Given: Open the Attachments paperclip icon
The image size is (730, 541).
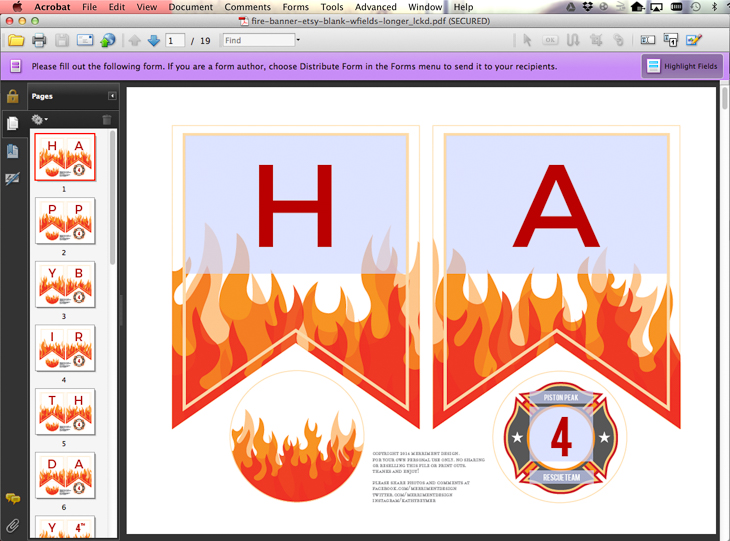Looking at the screenshot, I should (x=13, y=526).
